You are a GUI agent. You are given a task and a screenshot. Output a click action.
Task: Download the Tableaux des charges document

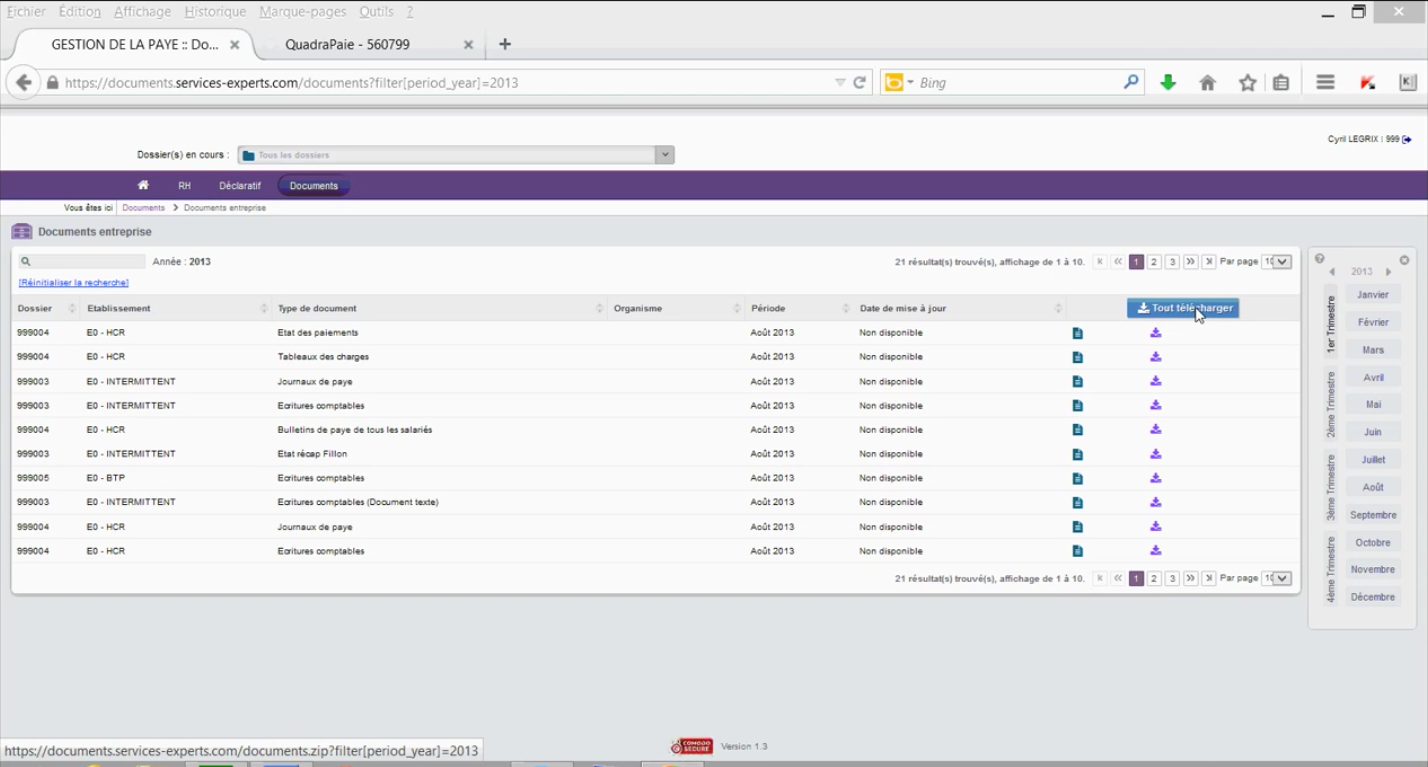[x=1156, y=357]
